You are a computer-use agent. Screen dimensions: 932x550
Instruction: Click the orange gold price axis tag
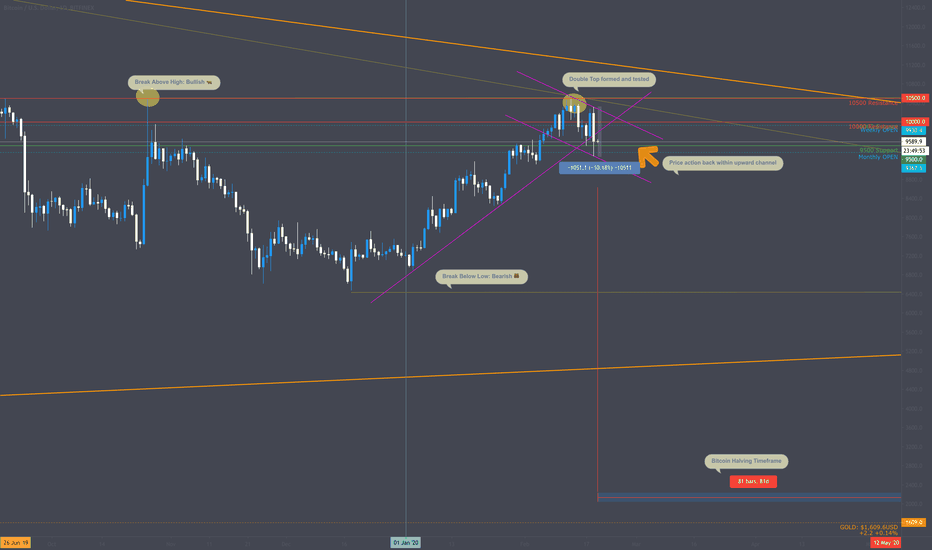pyautogui.click(x=914, y=523)
